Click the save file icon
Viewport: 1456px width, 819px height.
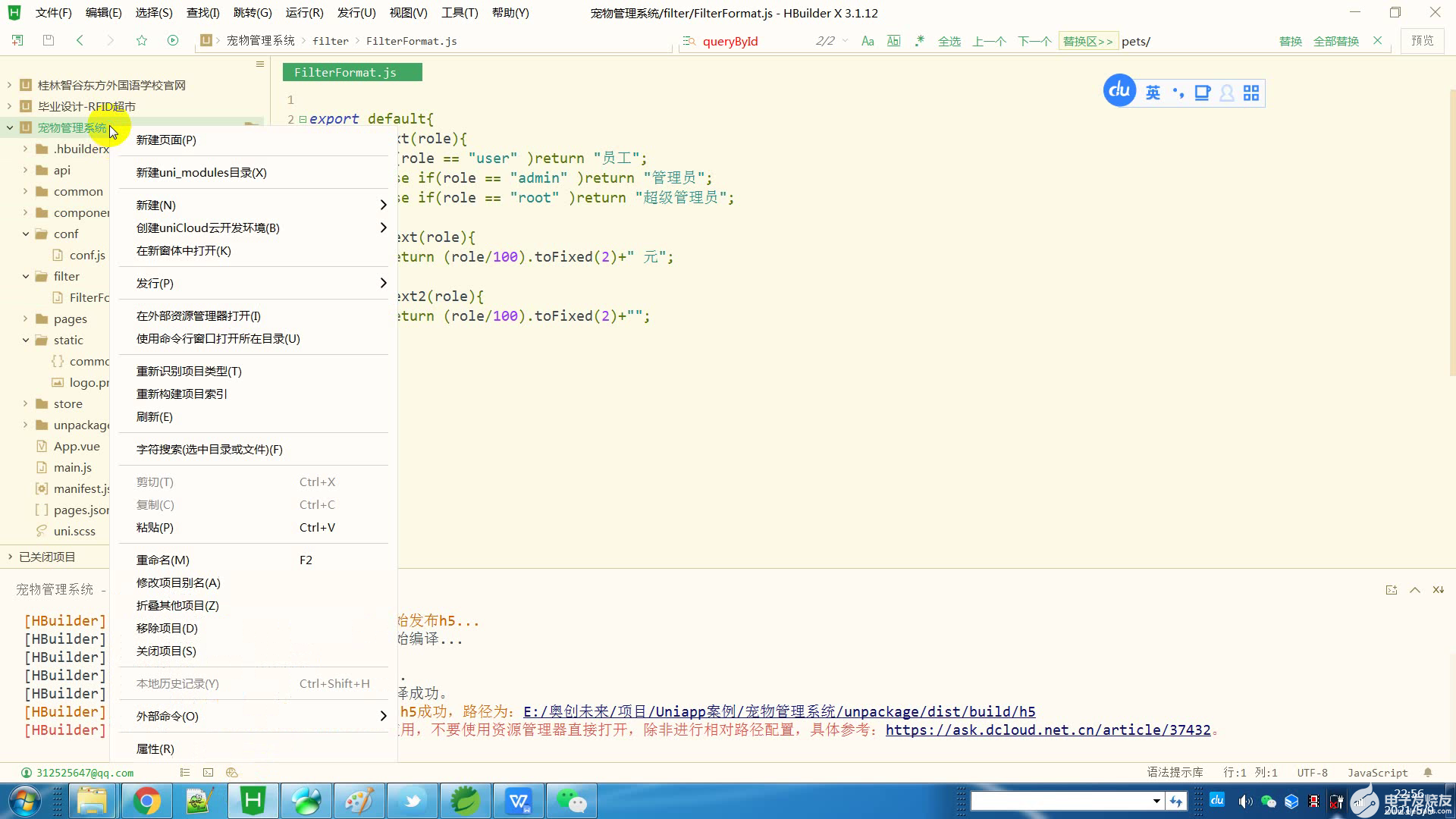click(49, 40)
